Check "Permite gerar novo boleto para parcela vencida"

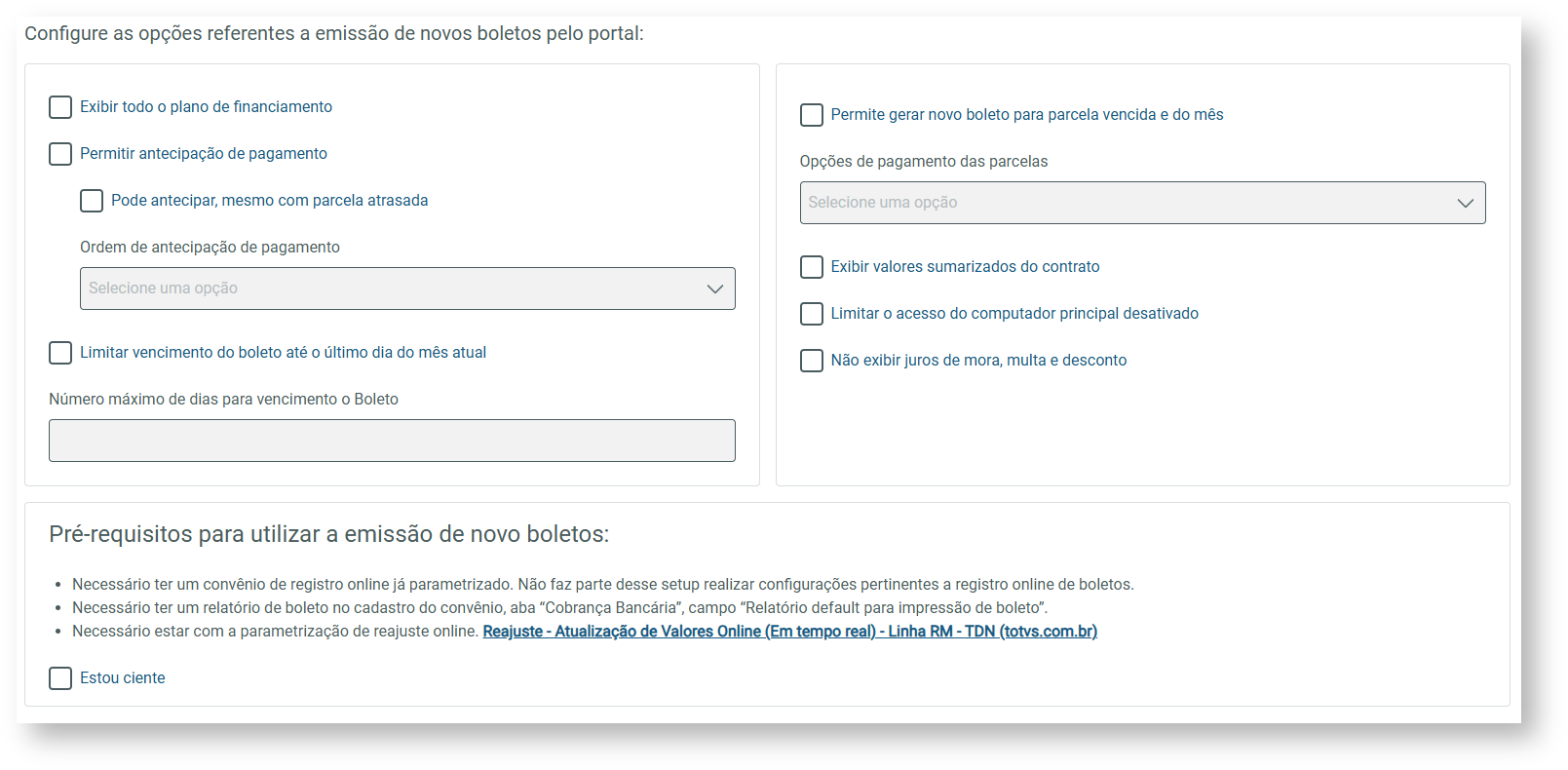pos(812,115)
